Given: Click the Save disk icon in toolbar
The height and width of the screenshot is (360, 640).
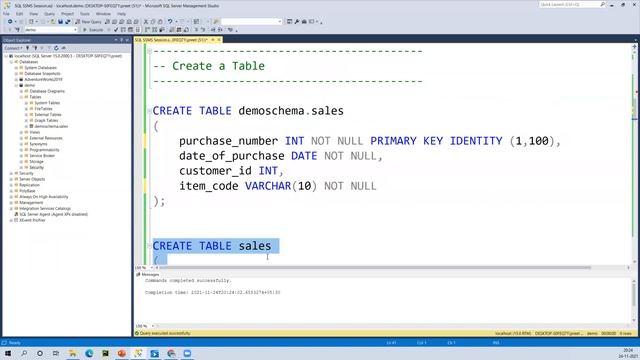Looking at the screenshot, I should [60, 22].
